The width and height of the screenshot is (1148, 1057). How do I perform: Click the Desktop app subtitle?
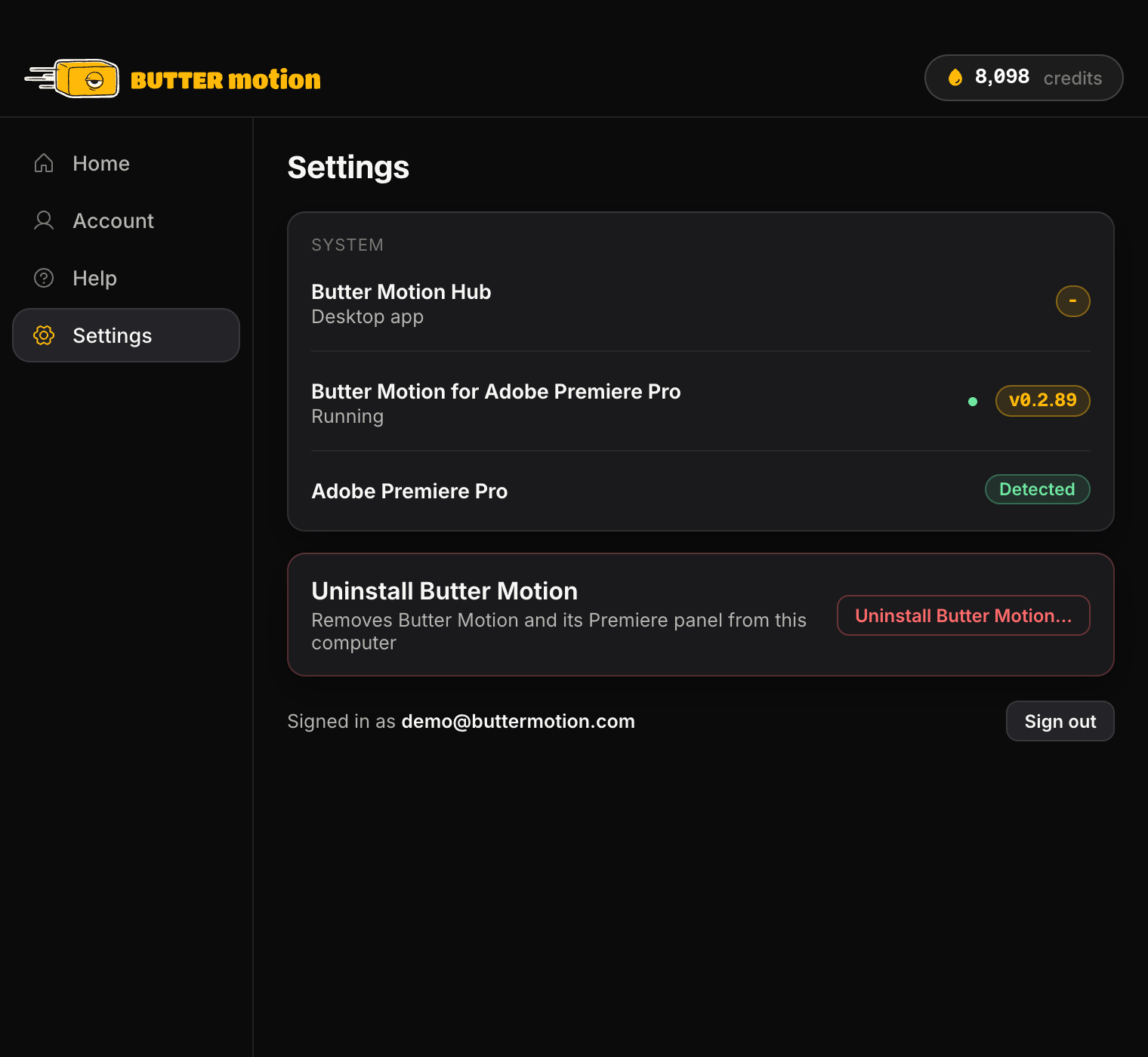click(x=367, y=317)
